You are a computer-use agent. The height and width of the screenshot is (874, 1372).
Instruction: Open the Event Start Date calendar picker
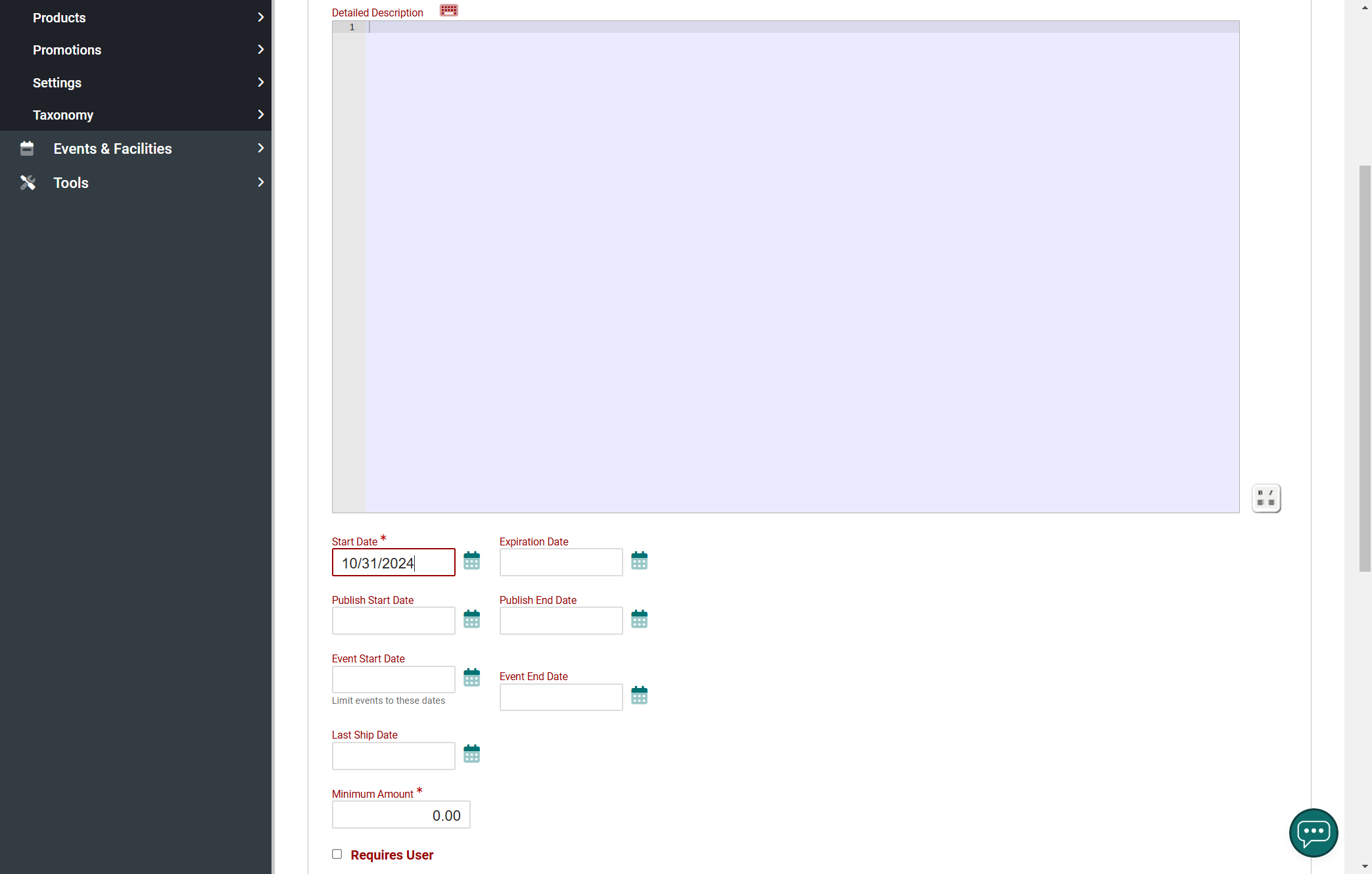click(471, 678)
